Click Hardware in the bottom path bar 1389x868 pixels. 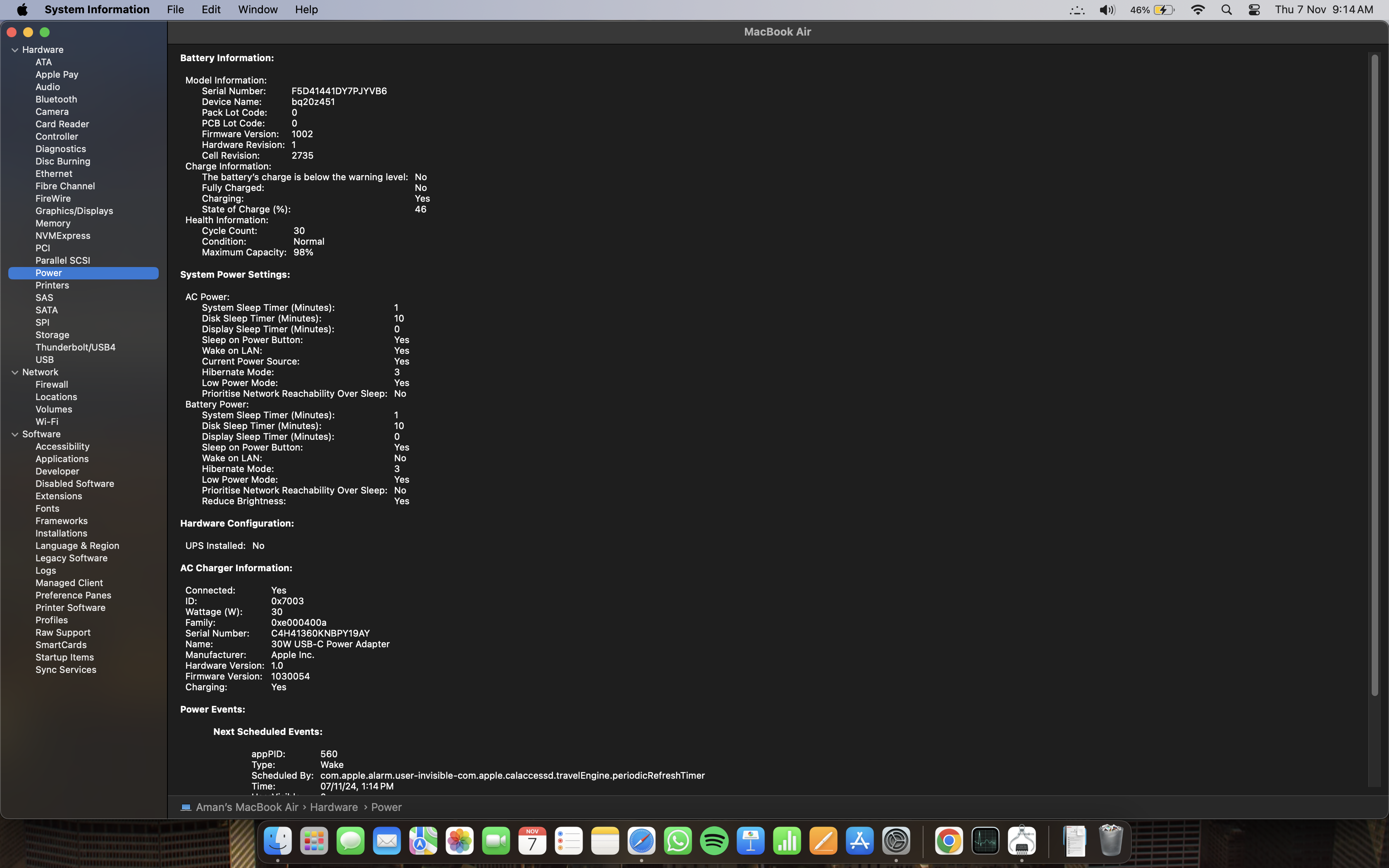[x=334, y=807]
